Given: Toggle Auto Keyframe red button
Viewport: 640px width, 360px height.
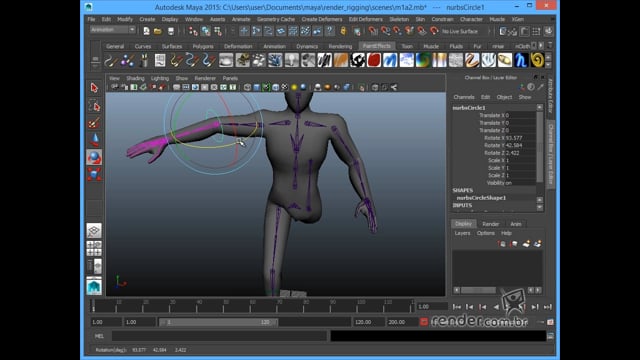Looking at the screenshot, I should pos(424,322).
